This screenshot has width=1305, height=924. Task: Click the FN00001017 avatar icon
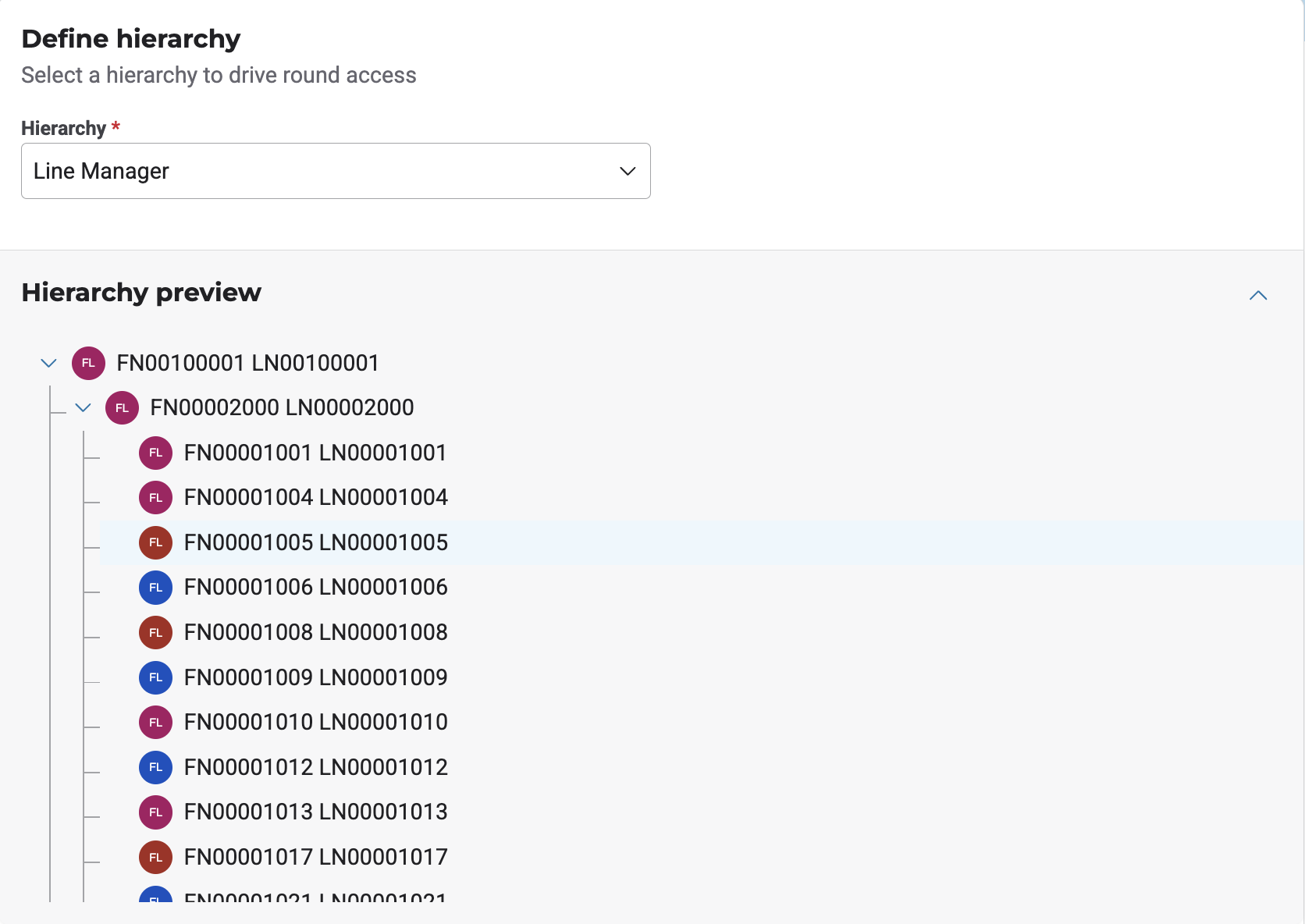coord(155,857)
